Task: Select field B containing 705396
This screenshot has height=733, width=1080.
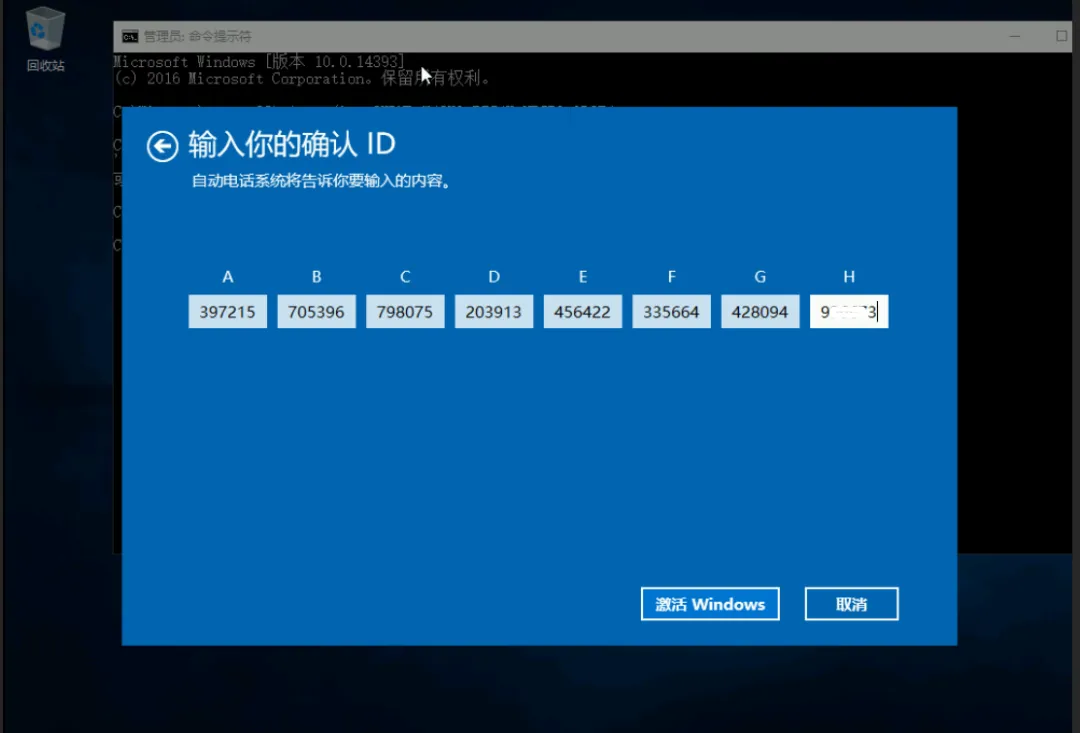Action: tap(316, 312)
